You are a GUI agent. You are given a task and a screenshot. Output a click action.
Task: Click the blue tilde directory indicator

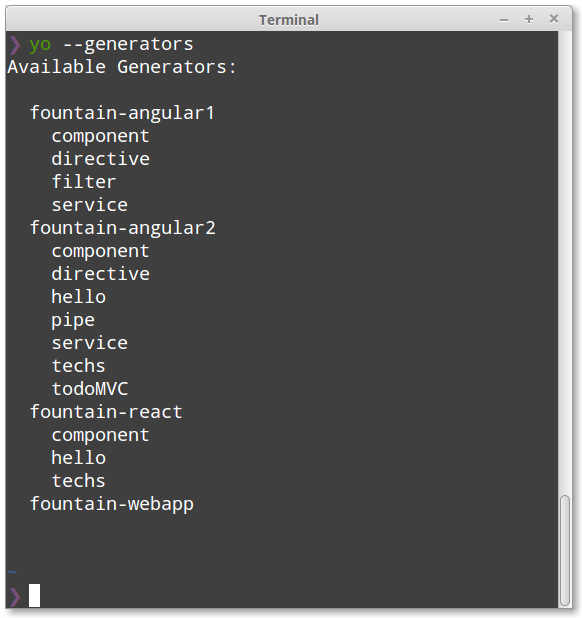(12, 572)
